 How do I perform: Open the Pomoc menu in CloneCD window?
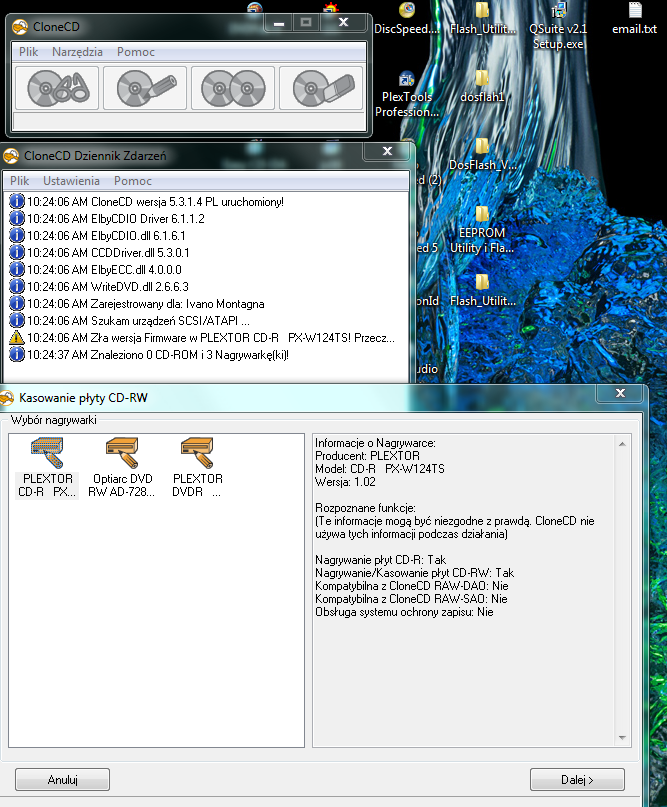[x=136, y=52]
